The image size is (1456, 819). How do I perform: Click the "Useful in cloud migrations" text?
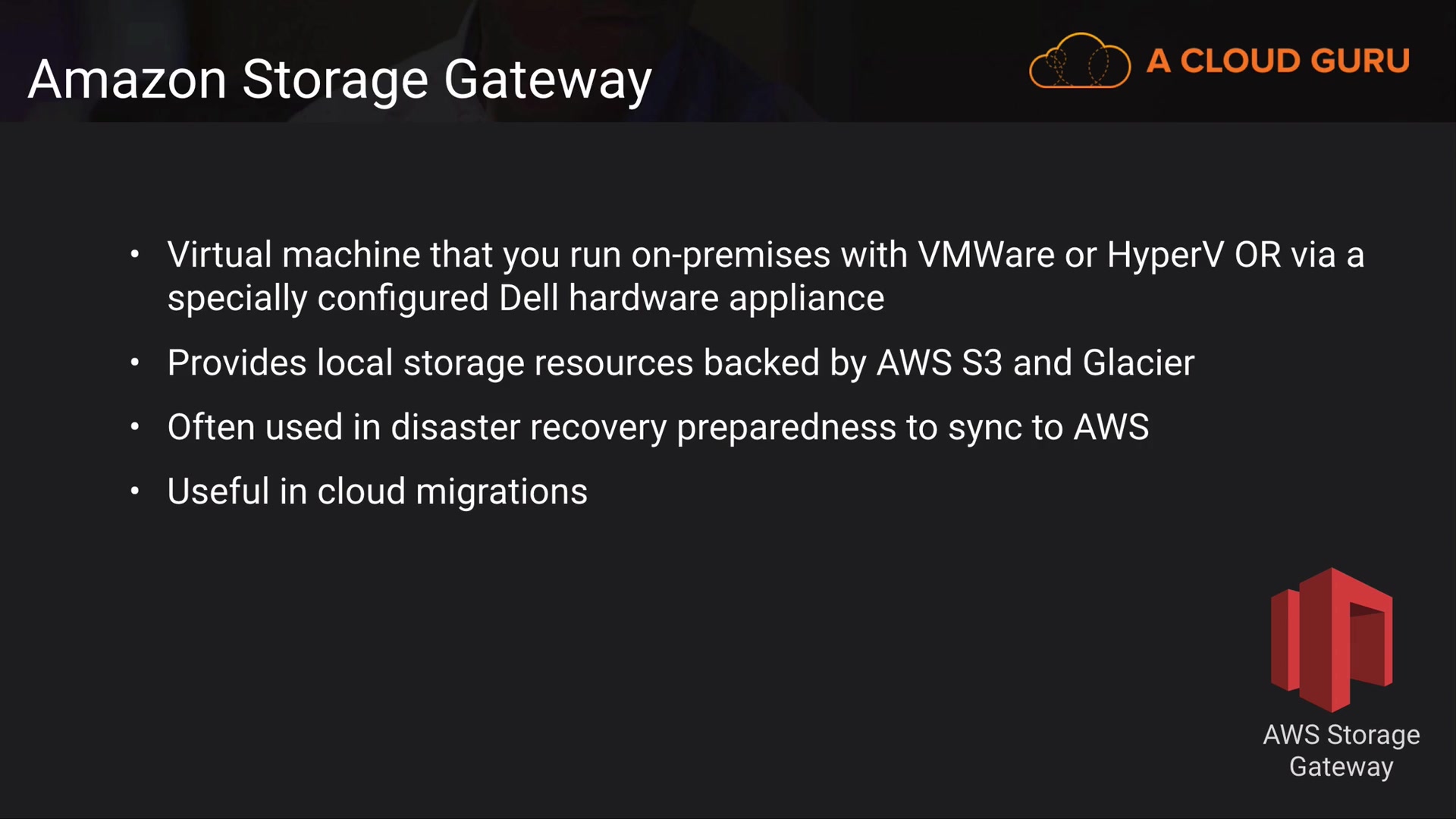[377, 492]
